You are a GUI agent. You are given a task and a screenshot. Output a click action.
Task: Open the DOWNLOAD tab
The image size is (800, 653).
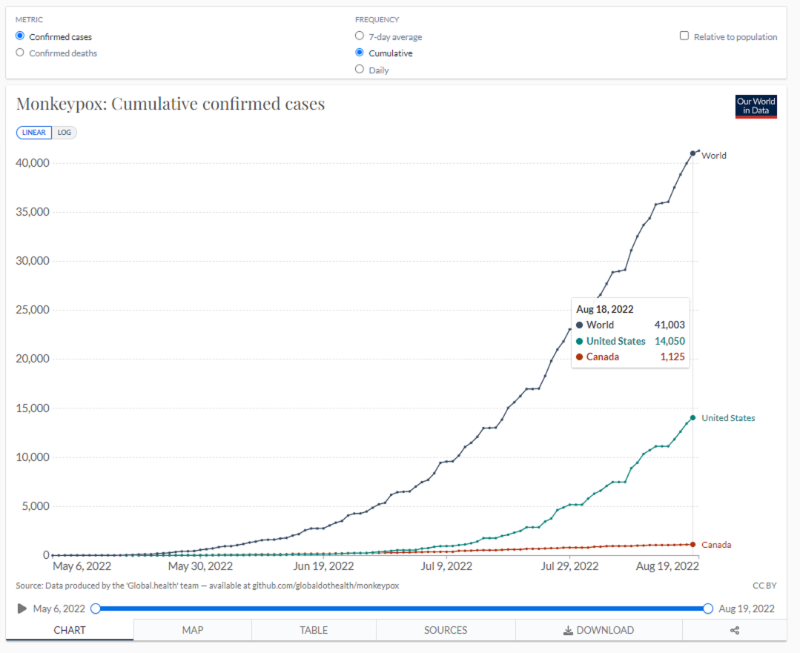coord(598,630)
